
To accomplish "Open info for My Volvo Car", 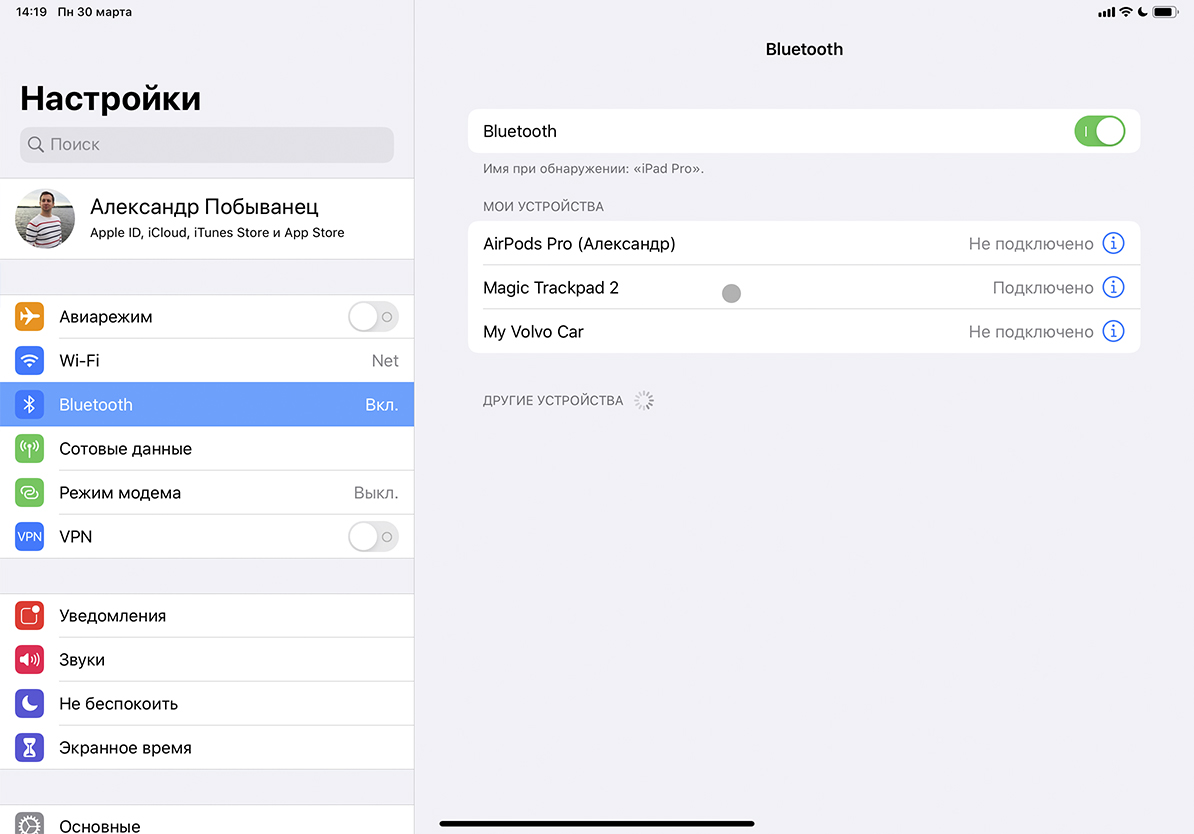I will pyautogui.click(x=1113, y=331).
